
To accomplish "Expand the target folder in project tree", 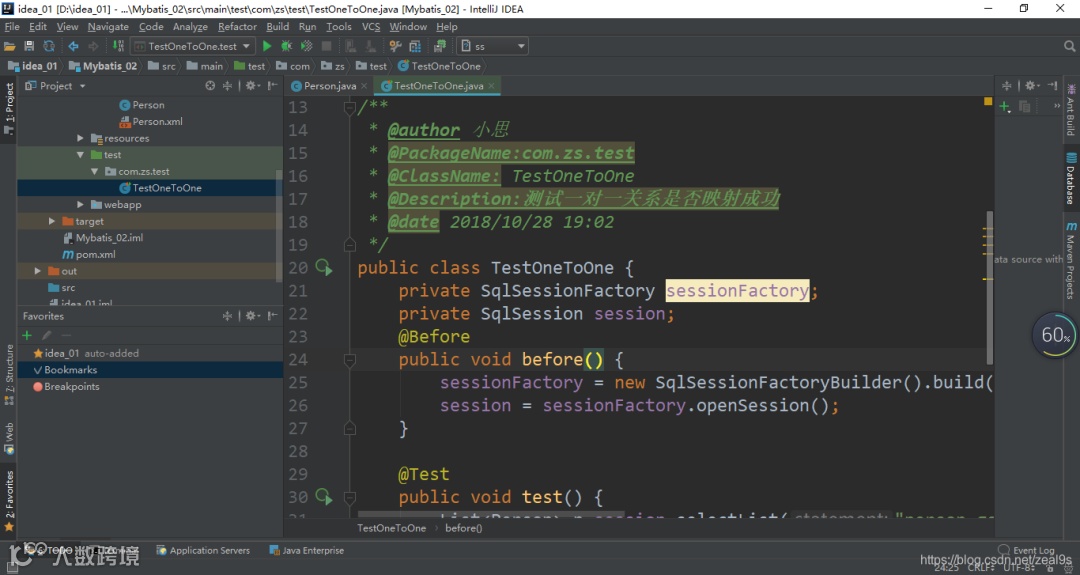I will [52, 221].
